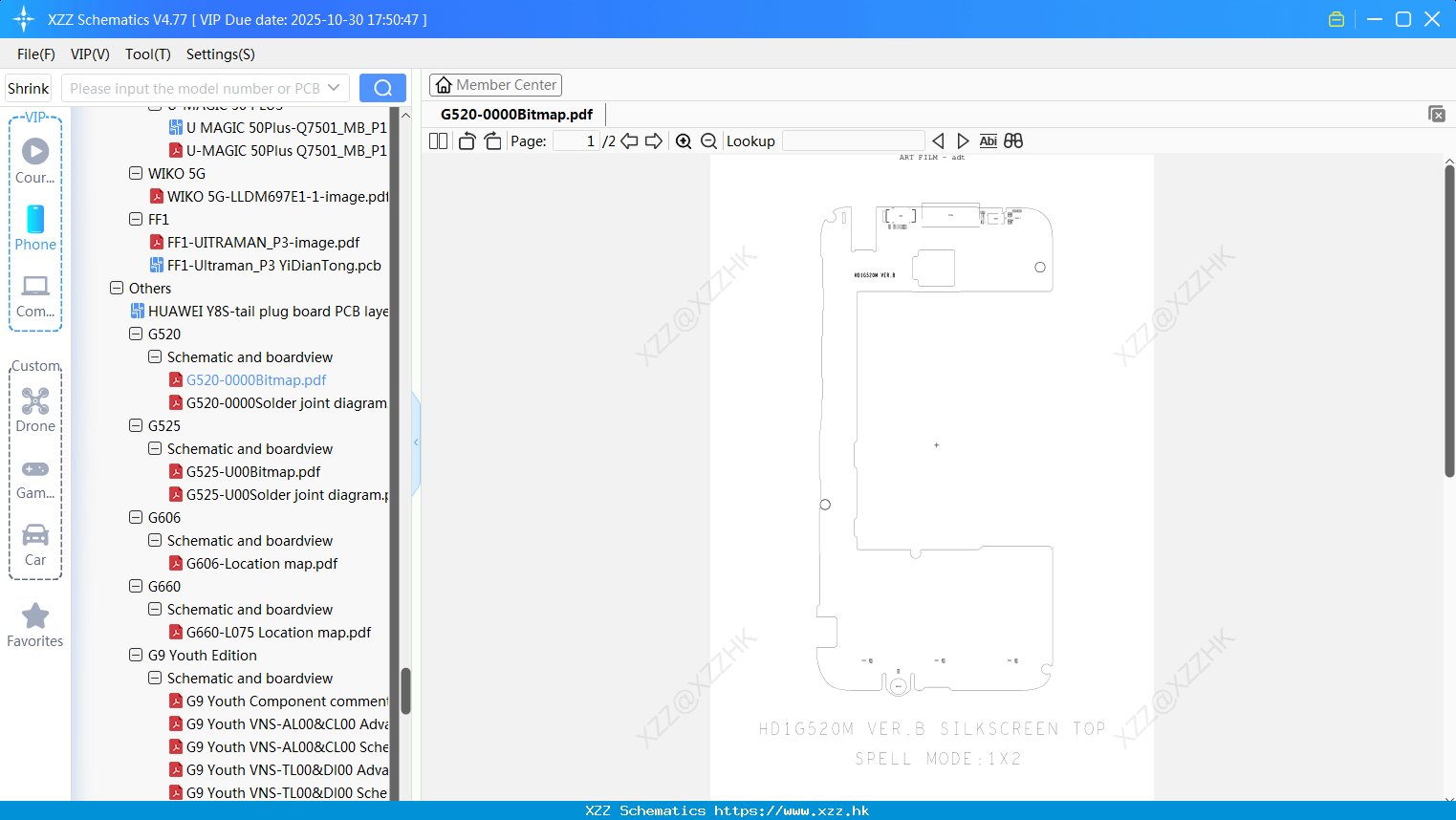This screenshot has width=1456, height=820.
Task: Open Member Center
Action: click(x=495, y=85)
